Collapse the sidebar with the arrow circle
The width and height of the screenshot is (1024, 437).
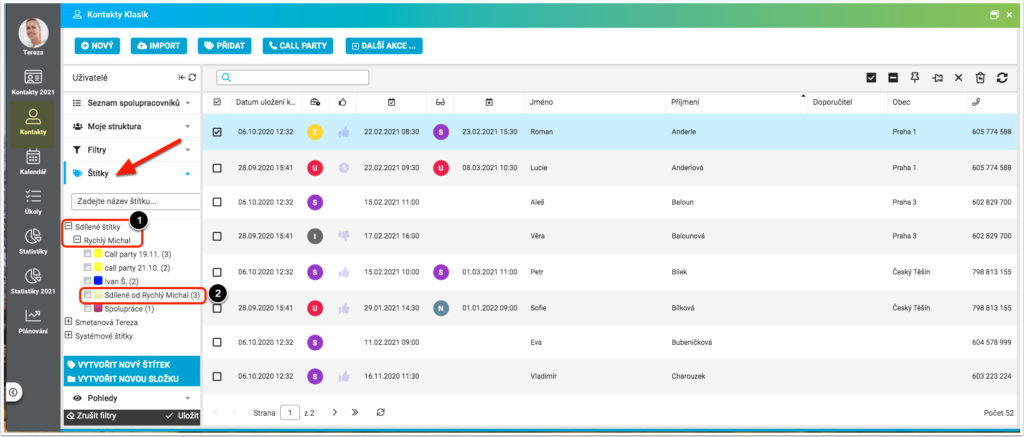[13, 392]
